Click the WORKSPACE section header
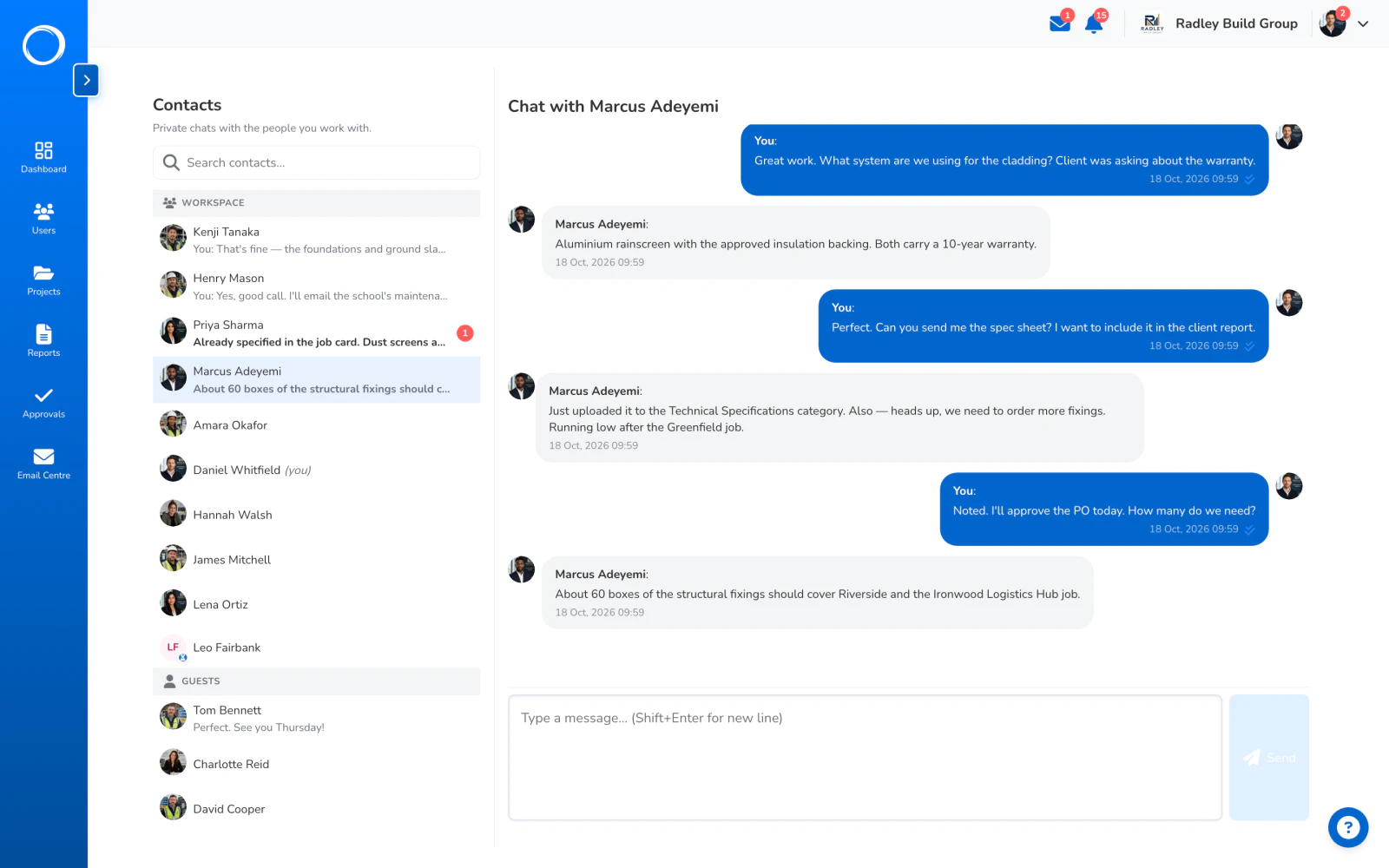This screenshot has height=868, width=1389. pyautogui.click(x=316, y=202)
